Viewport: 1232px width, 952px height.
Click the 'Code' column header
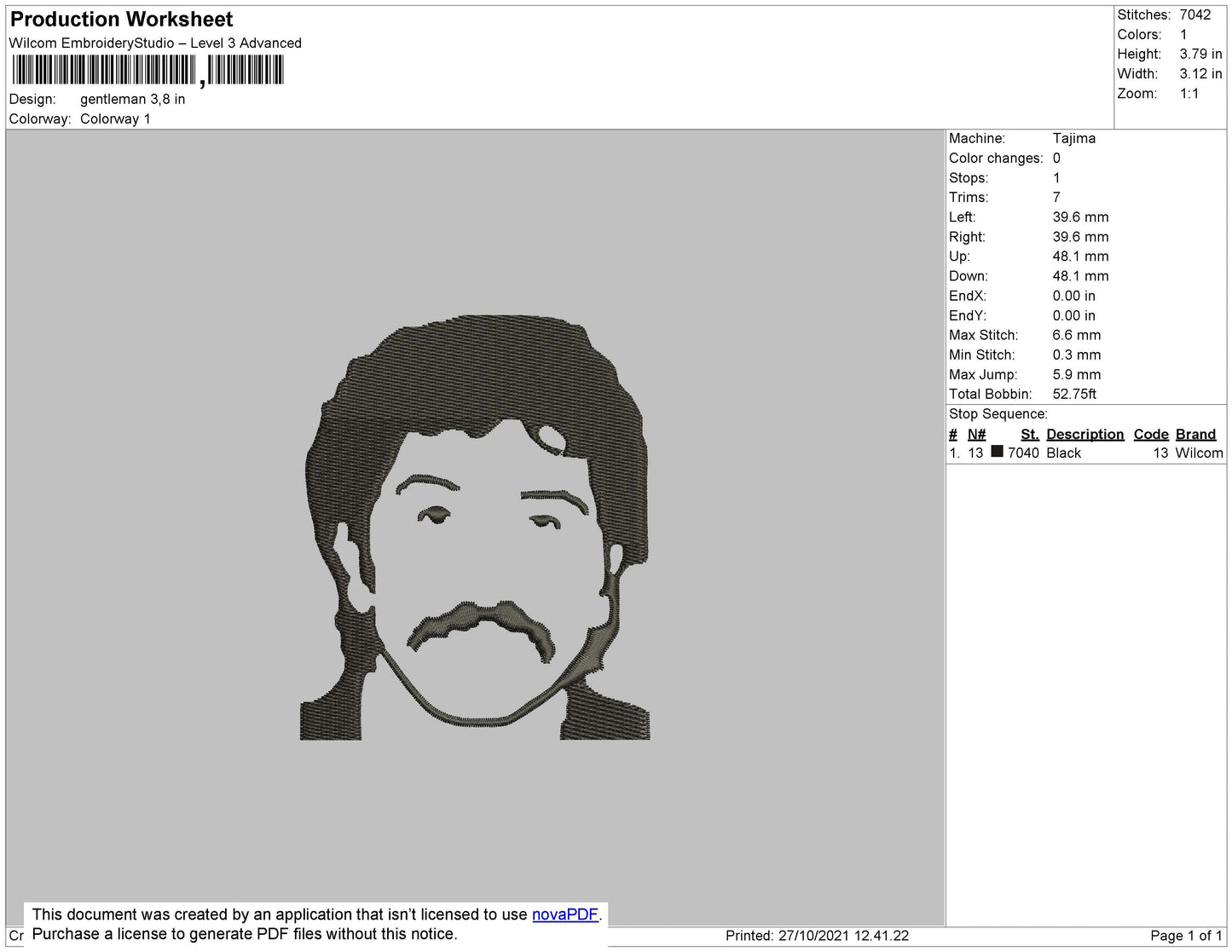[1151, 434]
